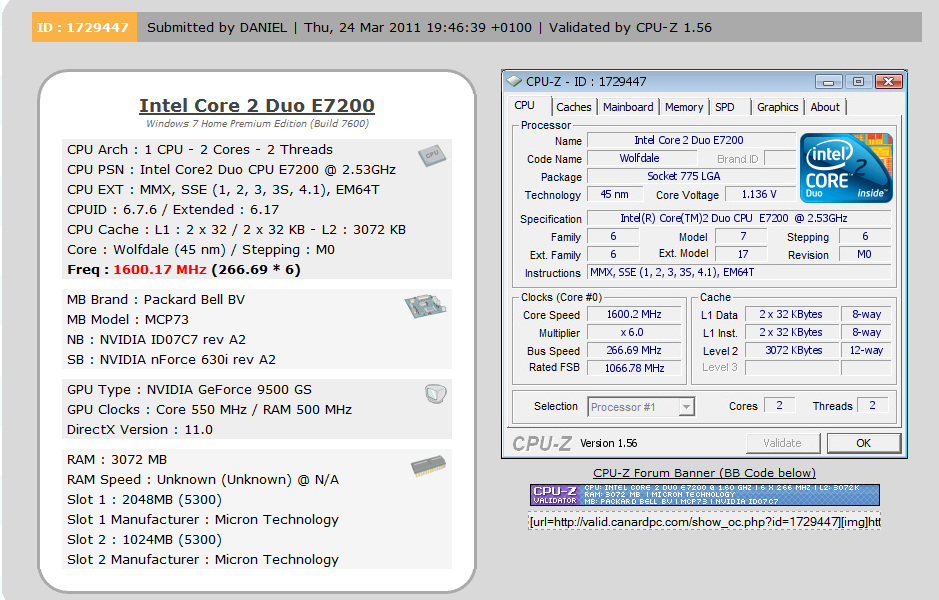The height and width of the screenshot is (600, 939).
Task: Click the Windows 7 Home Premium Edition subtitle
Action: tap(258, 124)
